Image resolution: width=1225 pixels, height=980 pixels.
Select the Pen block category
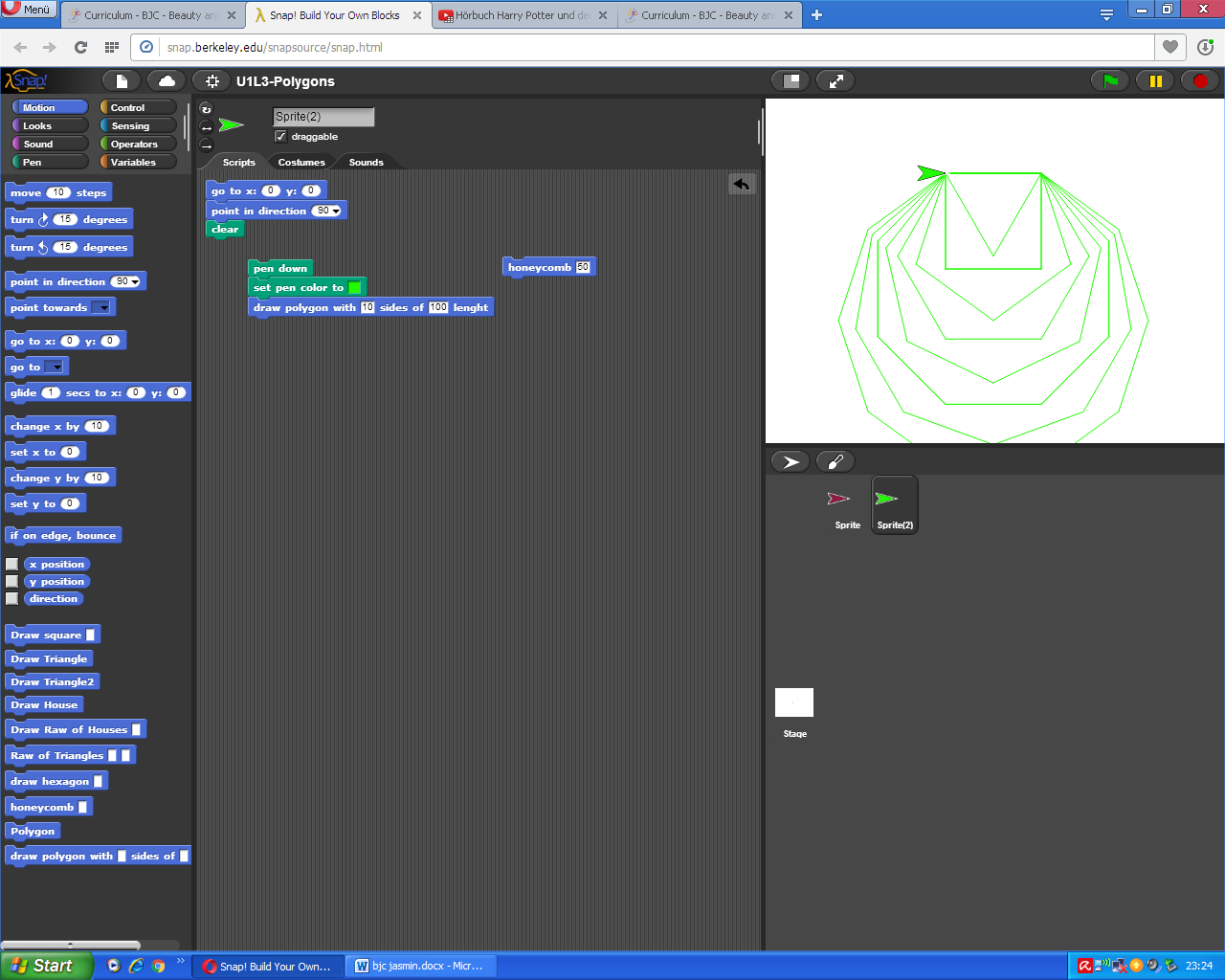pyautogui.click(x=50, y=162)
